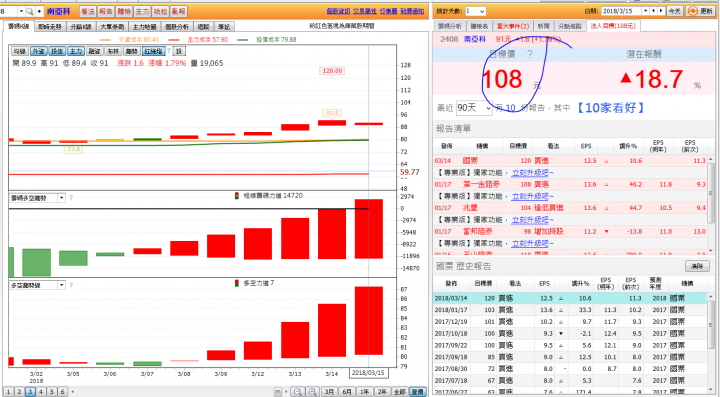Go to previous date with left arrow
The width and height of the screenshot is (720, 397).
pyautogui.click(x=654, y=11)
